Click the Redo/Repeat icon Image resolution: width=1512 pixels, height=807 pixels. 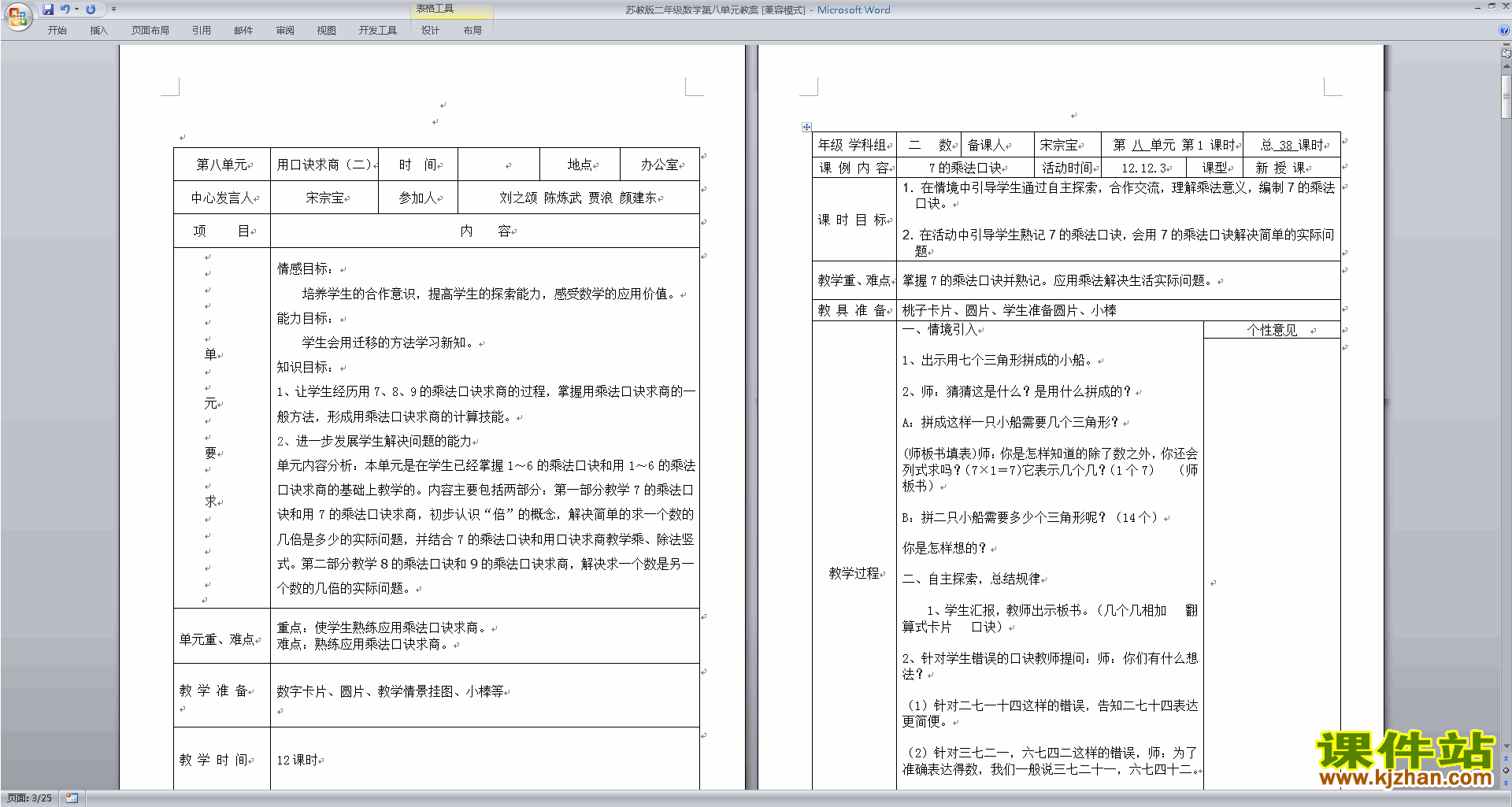91,9
